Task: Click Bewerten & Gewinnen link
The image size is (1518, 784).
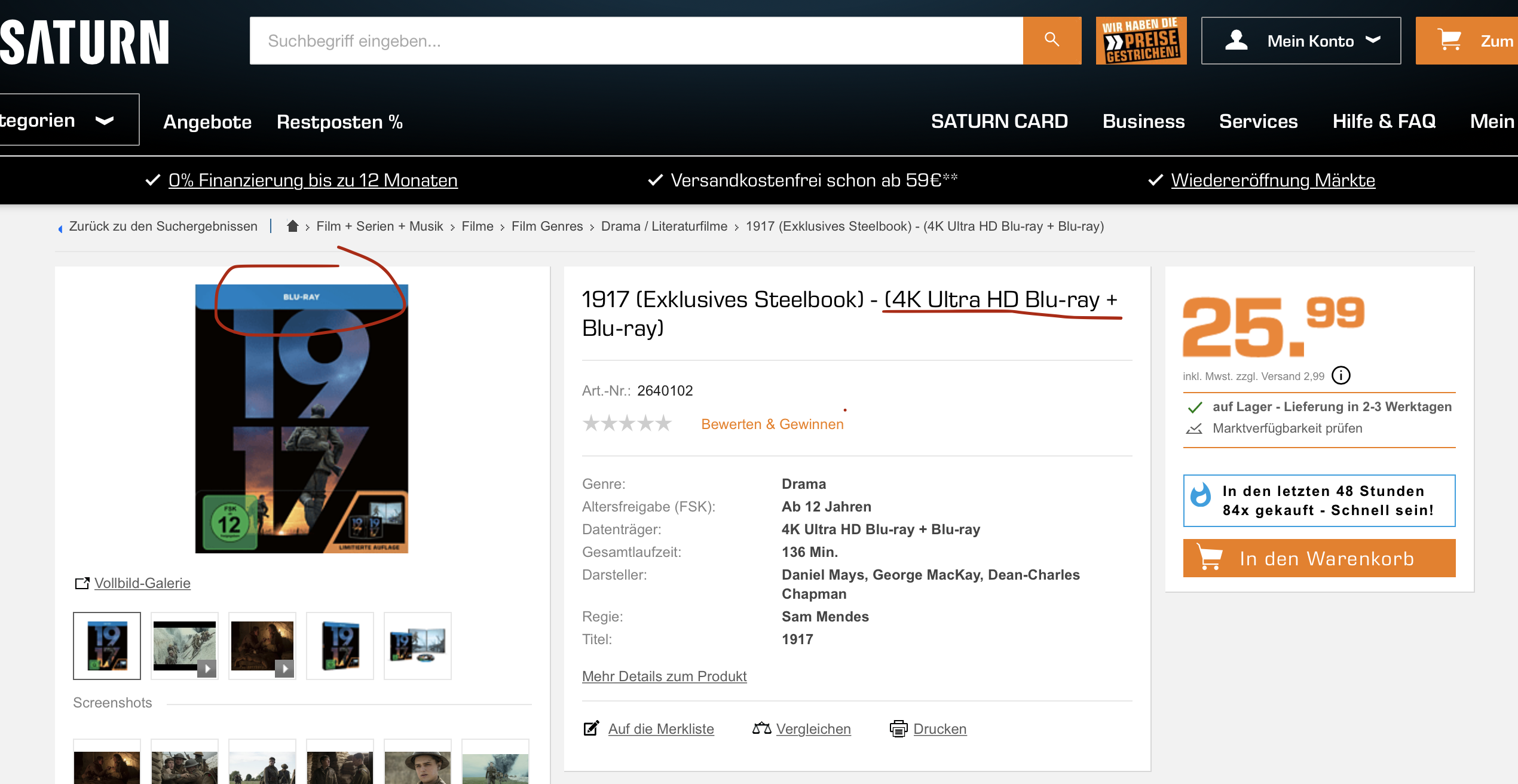Action: (772, 424)
